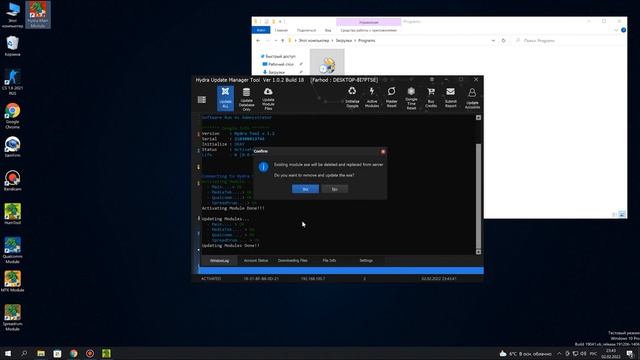Click the Spreadtrum Module desktop icon
640x360 pixels.
click(x=12, y=318)
